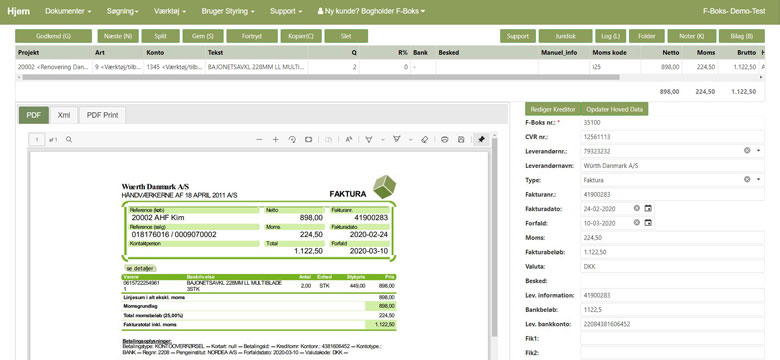Go to next with Næste (N) button
This screenshot has width=780, height=360.
click(118, 36)
